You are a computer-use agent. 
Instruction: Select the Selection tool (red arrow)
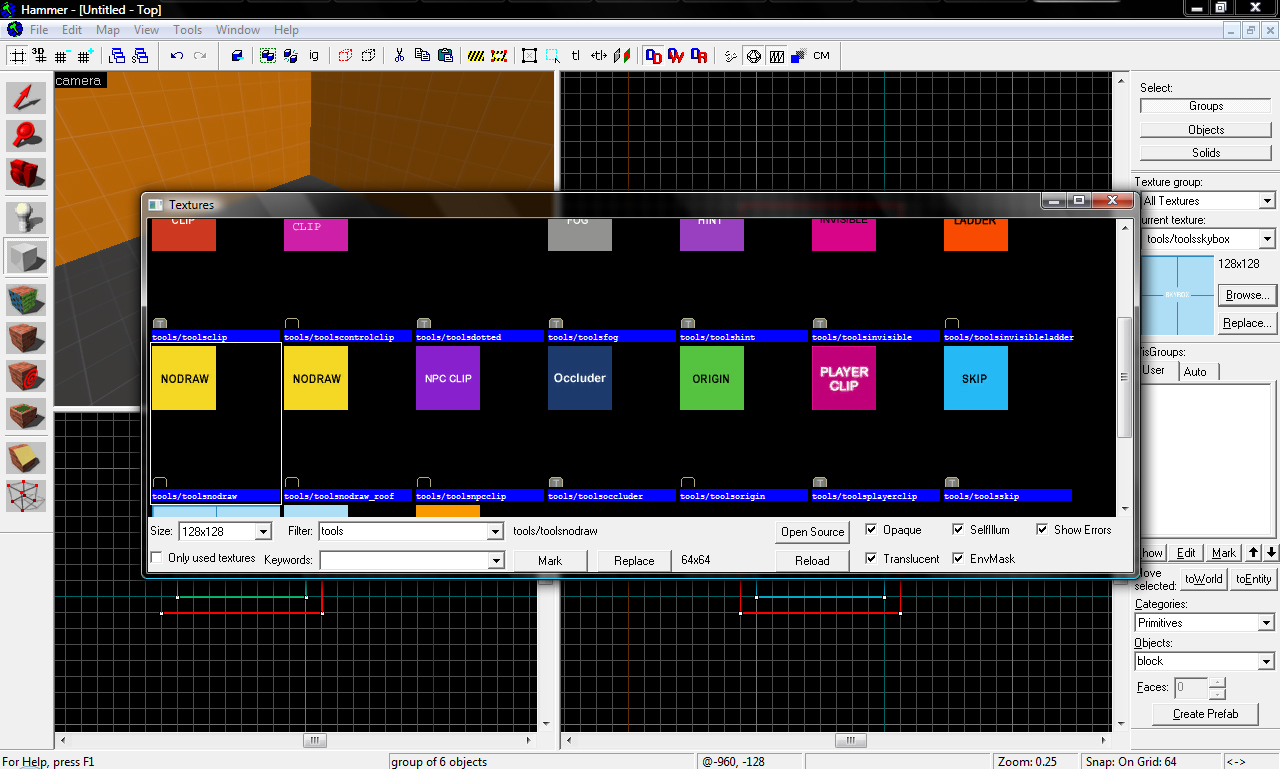pyautogui.click(x=27, y=98)
